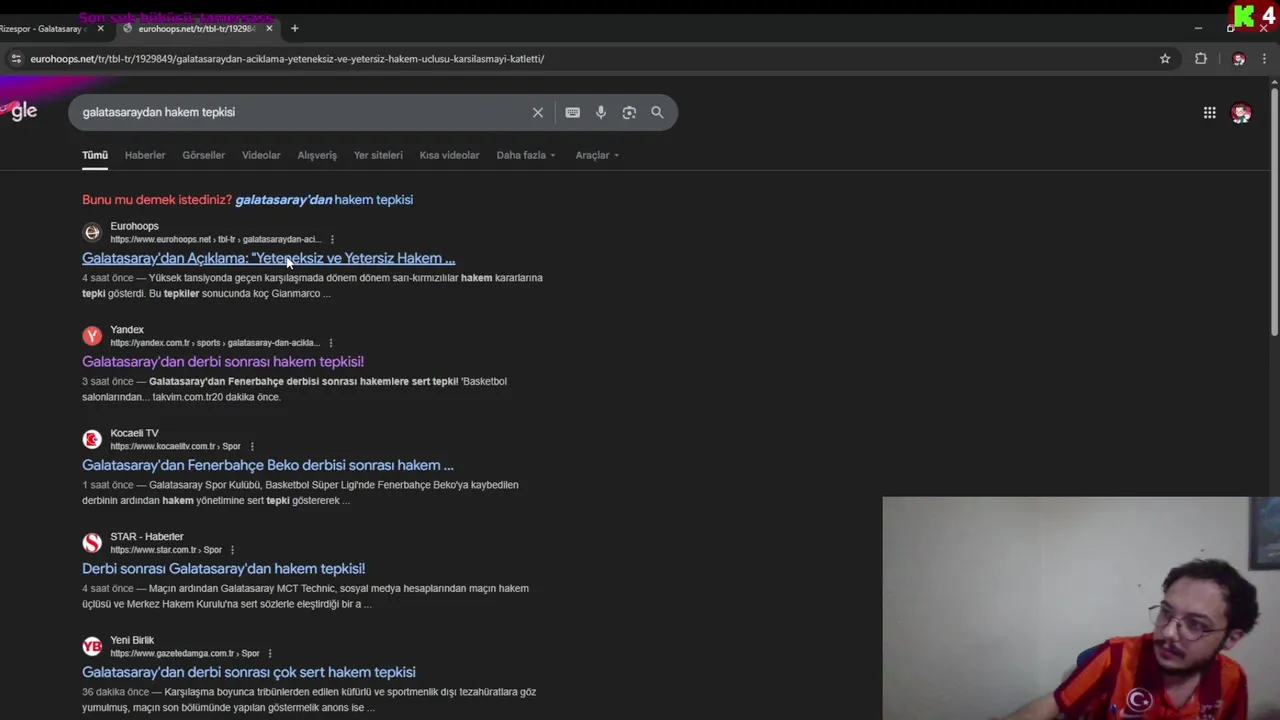Click the gazetedamga.com.tr URL breadcrumb text
The width and height of the screenshot is (1280, 720).
pos(184,653)
